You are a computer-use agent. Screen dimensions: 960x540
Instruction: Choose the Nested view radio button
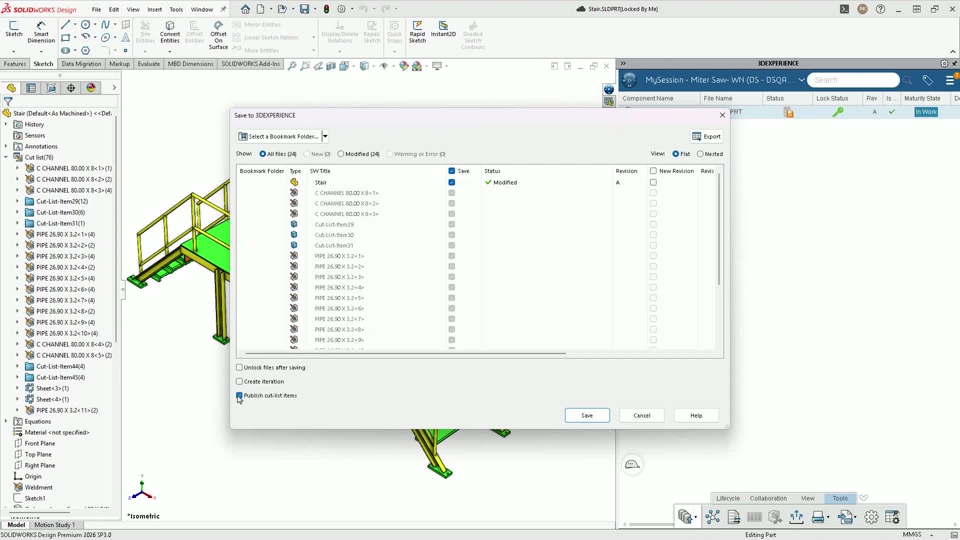tap(700, 154)
